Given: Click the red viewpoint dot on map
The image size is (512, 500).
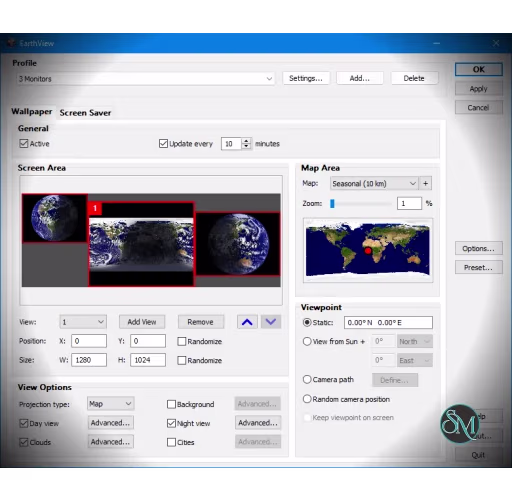Looking at the screenshot, I should 368,251.
